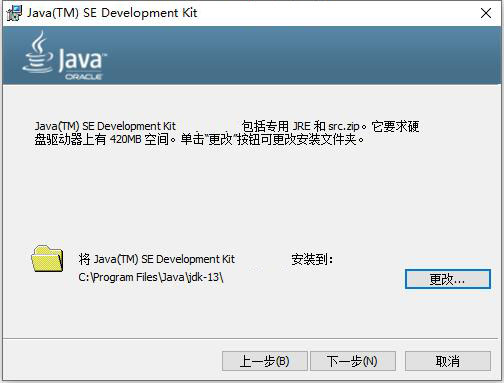
Task: Click the 将 Java(TM) SE Development Kit label
Action: [x=157, y=259]
